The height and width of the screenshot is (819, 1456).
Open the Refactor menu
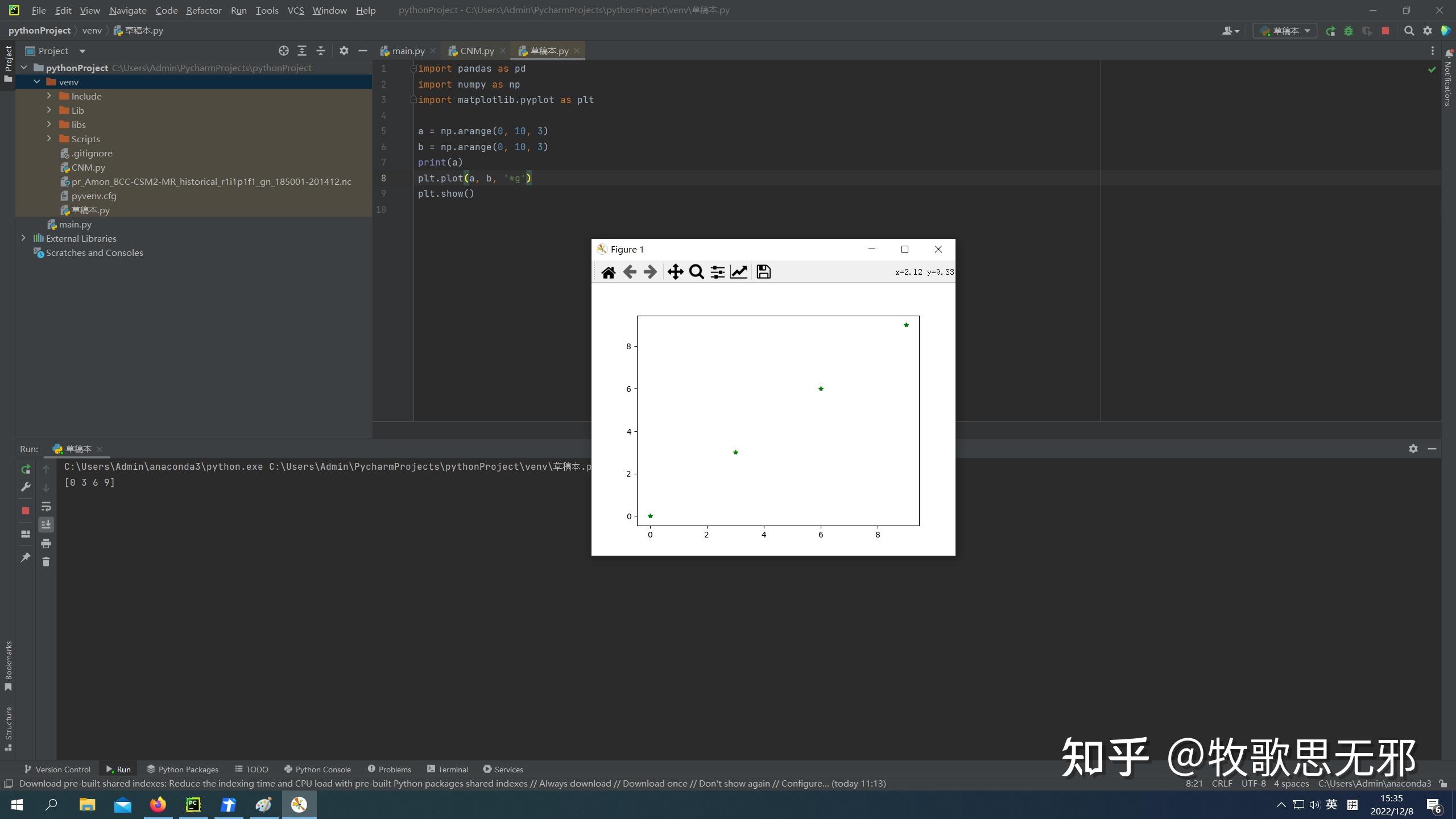click(x=204, y=10)
